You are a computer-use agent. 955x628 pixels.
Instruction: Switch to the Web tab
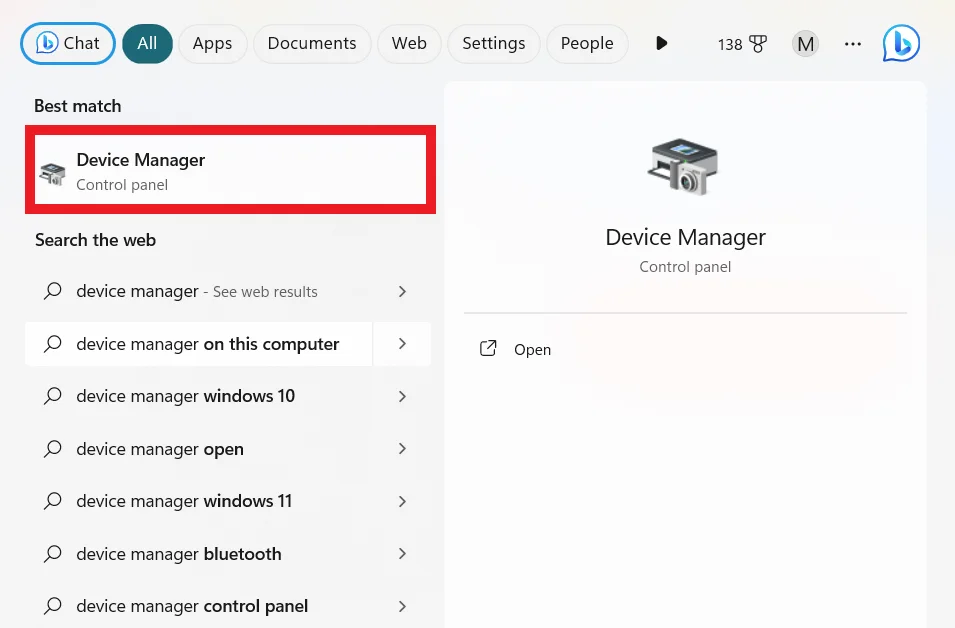click(x=408, y=43)
